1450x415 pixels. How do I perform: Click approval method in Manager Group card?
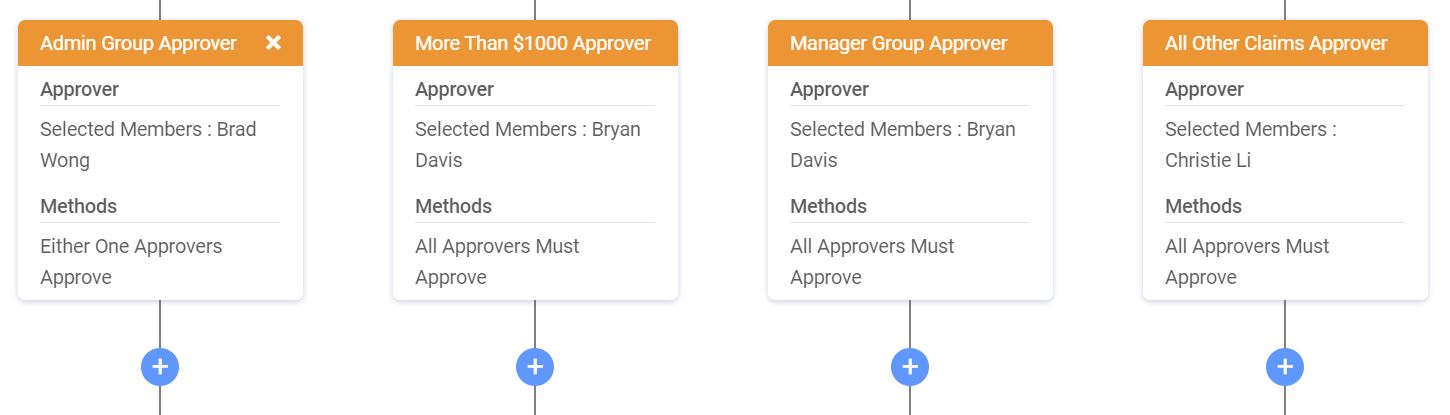click(872, 261)
